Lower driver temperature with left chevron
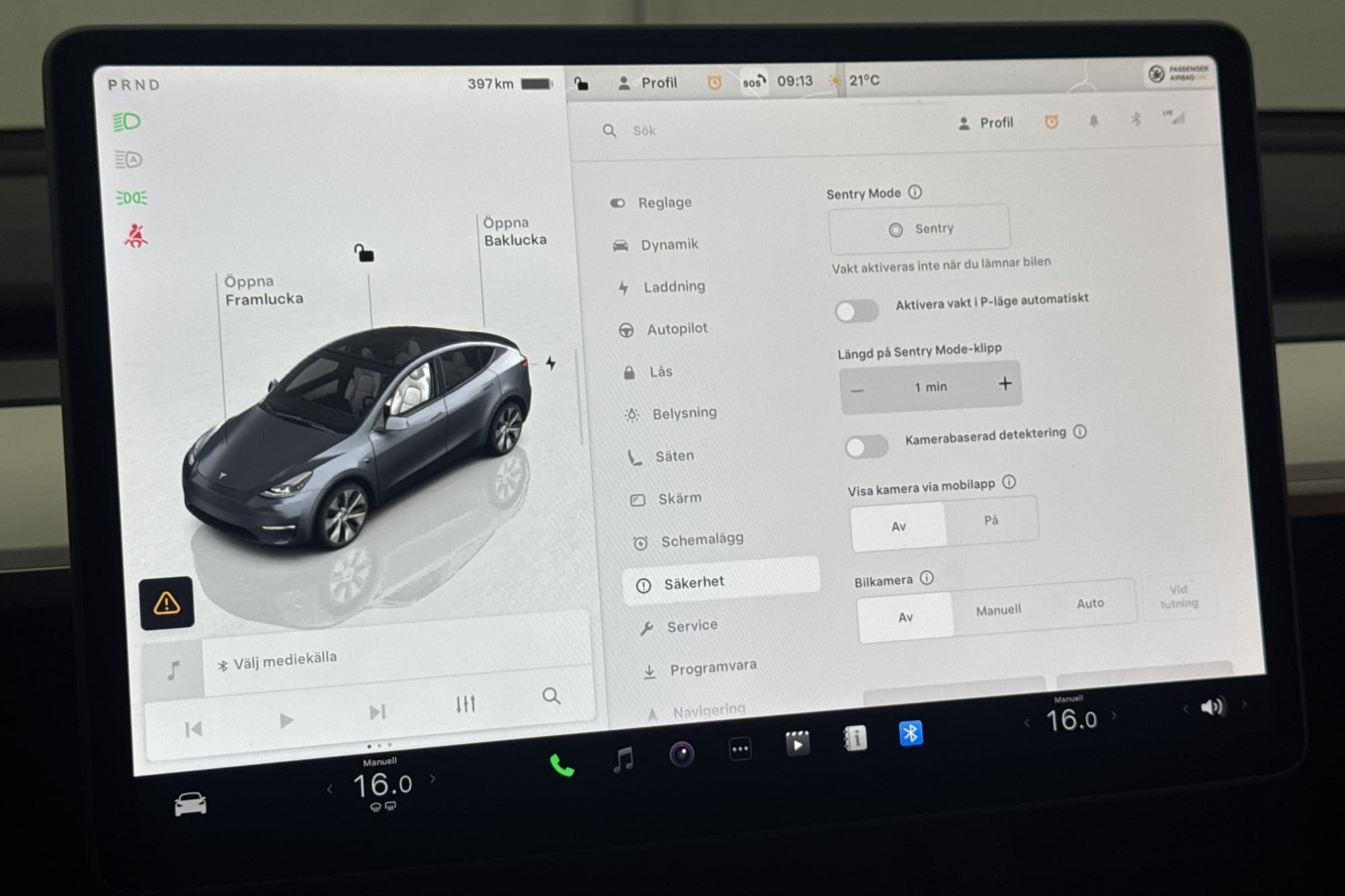 [x=330, y=789]
